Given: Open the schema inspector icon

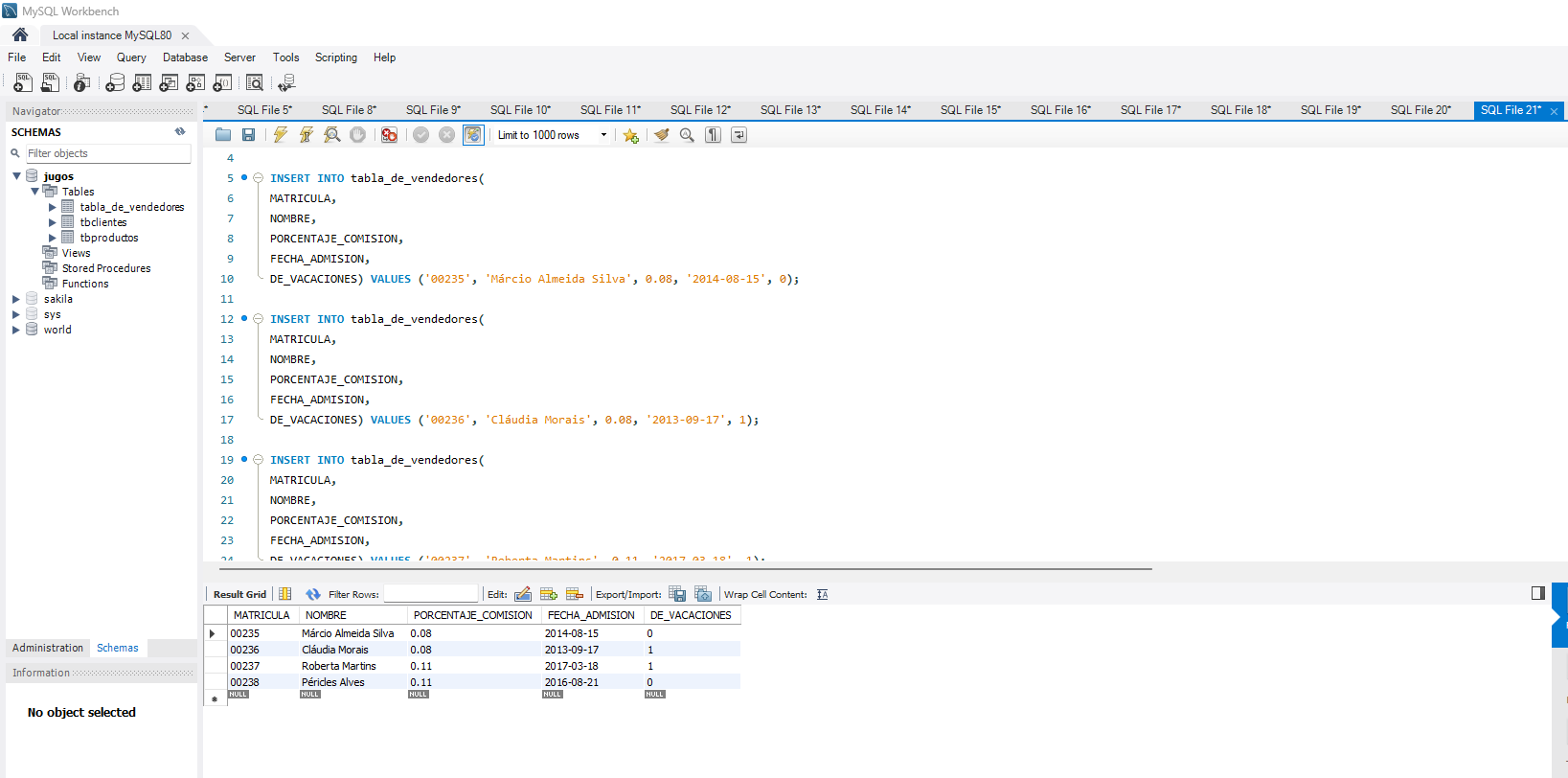Looking at the screenshot, I should coord(82,83).
